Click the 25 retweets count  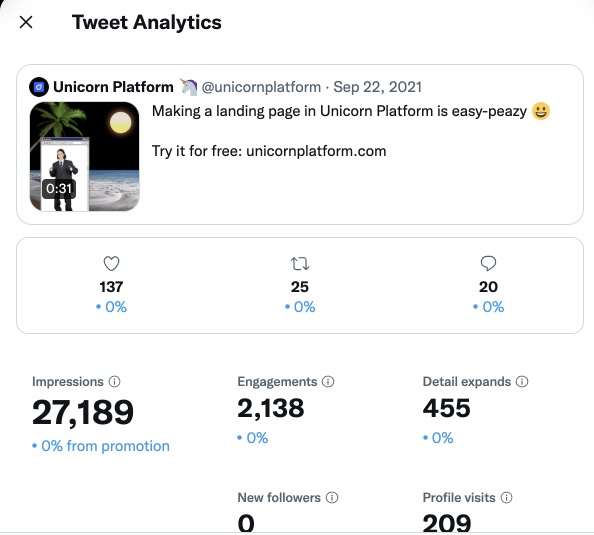300,287
